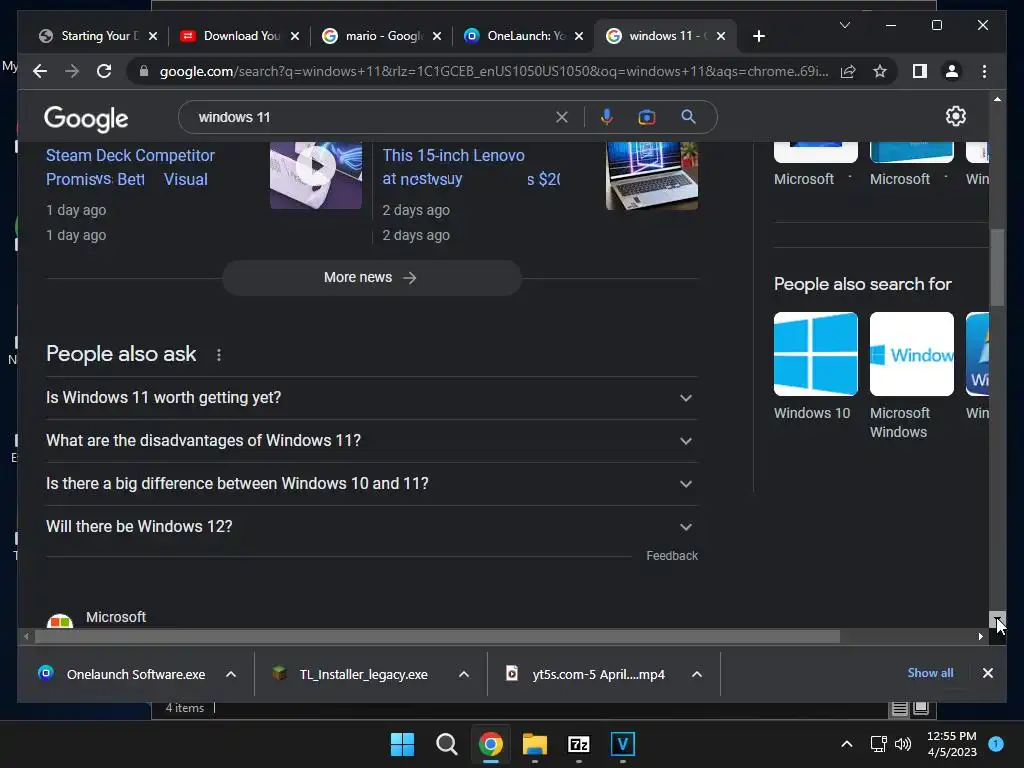Open yt5s.com mp4 download options

point(697,675)
